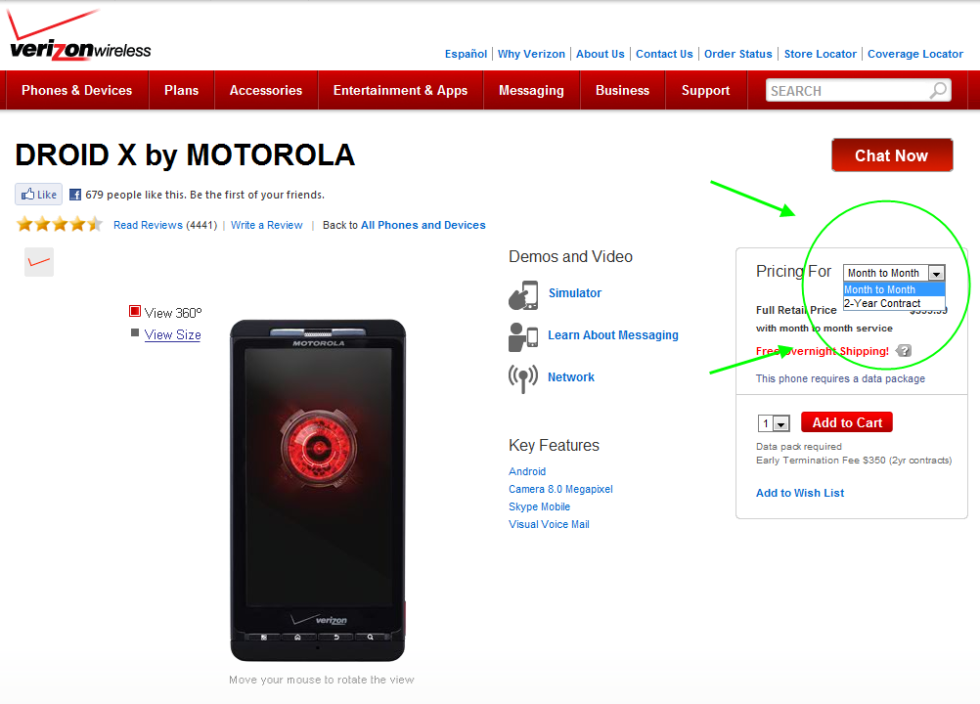Open the Plans menu
Image resolution: width=980 pixels, height=704 pixels.
coord(181,90)
